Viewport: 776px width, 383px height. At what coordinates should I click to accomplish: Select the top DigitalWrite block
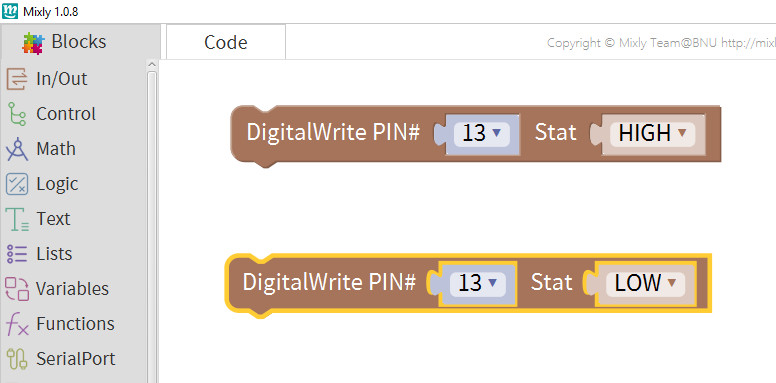pyautogui.click(x=333, y=133)
